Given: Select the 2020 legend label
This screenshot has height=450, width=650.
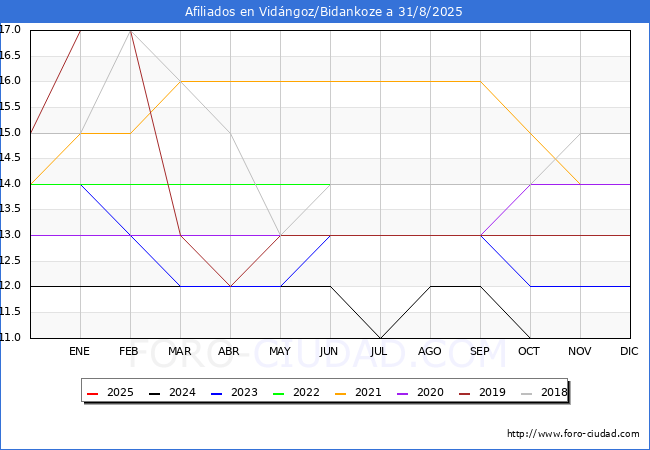Looking at the screenshot, I should (x=430, y=392).
